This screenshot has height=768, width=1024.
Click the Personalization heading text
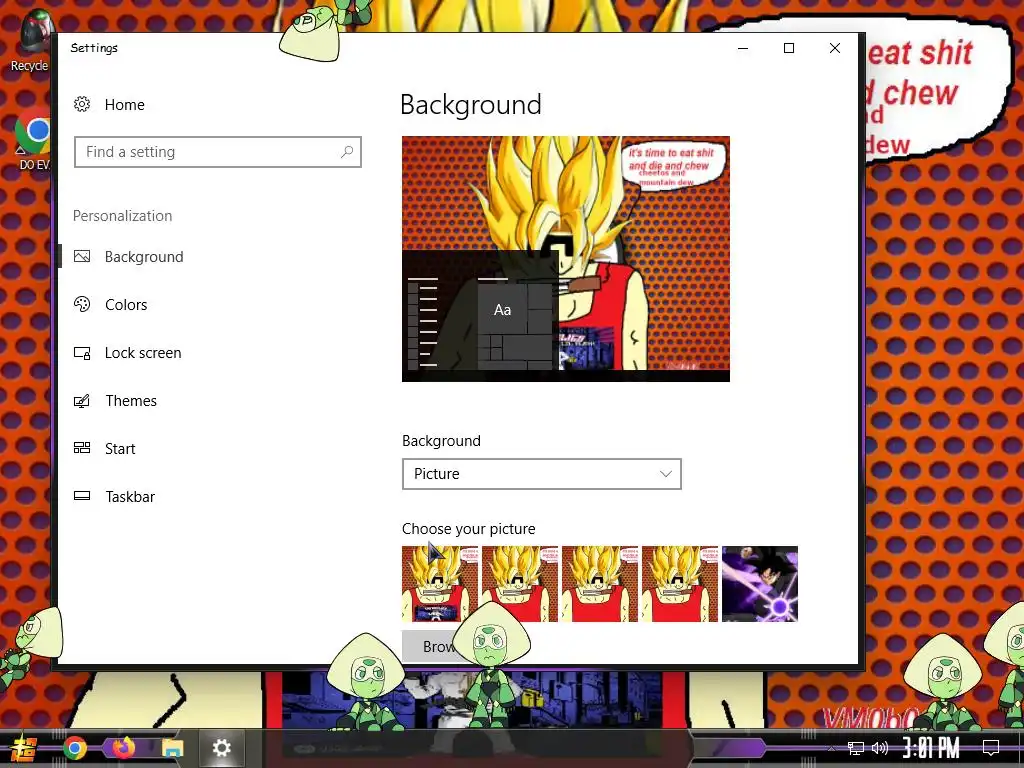[x=123, y=216]
